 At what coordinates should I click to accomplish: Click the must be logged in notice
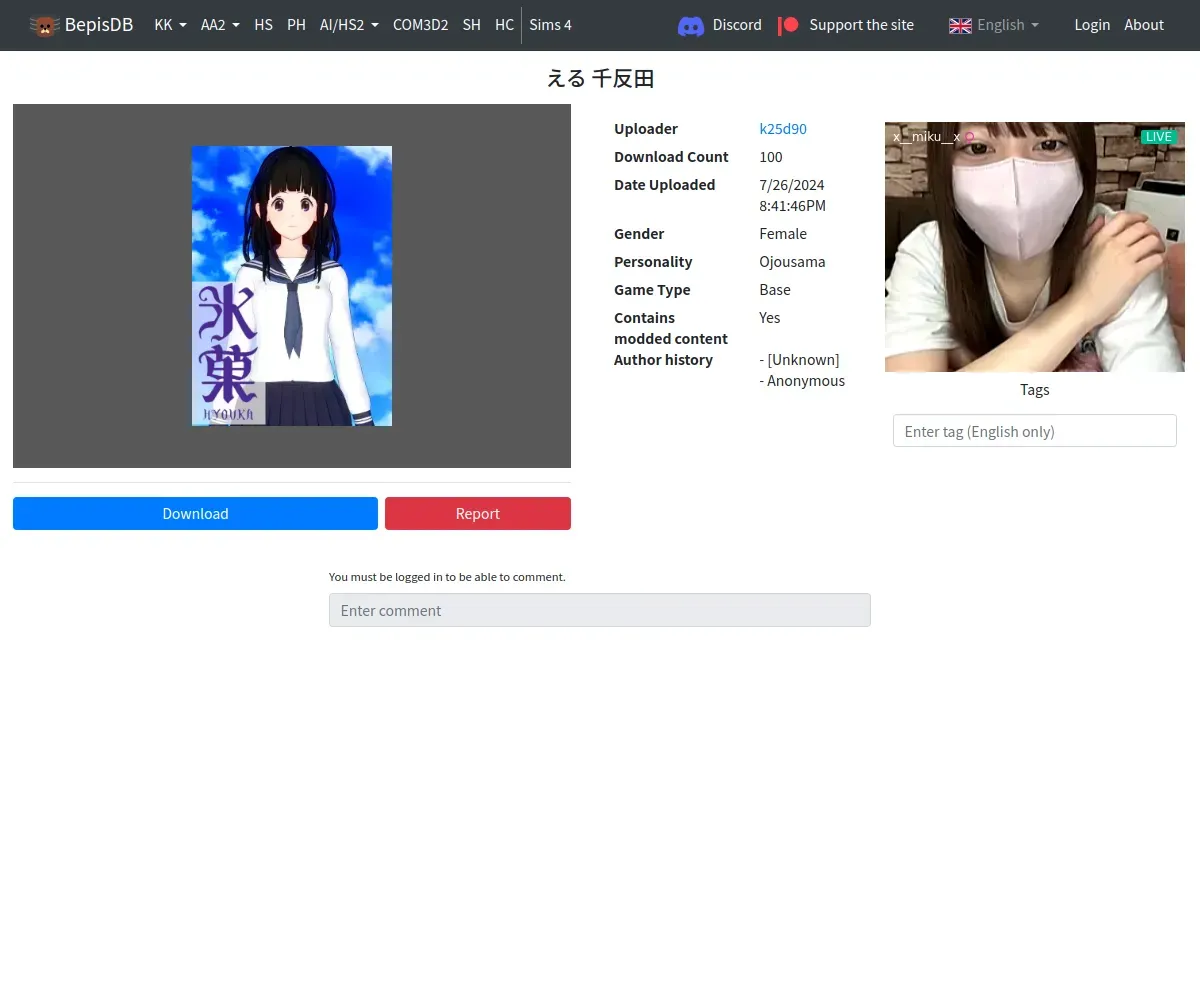click(447, 577)
